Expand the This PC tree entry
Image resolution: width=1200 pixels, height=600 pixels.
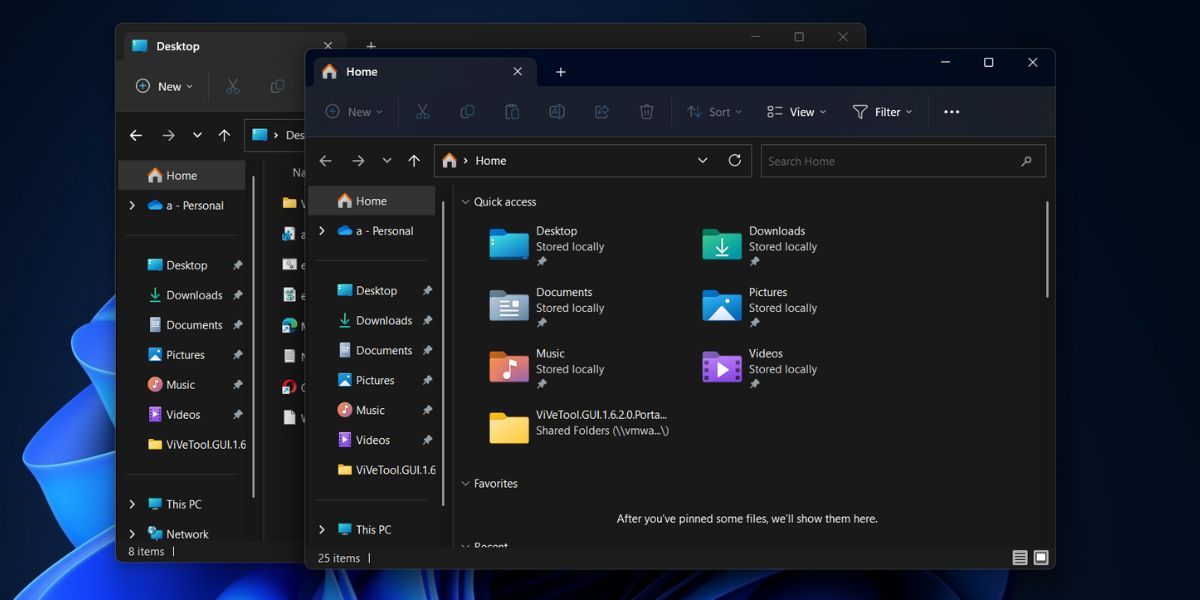click(320, 529)
